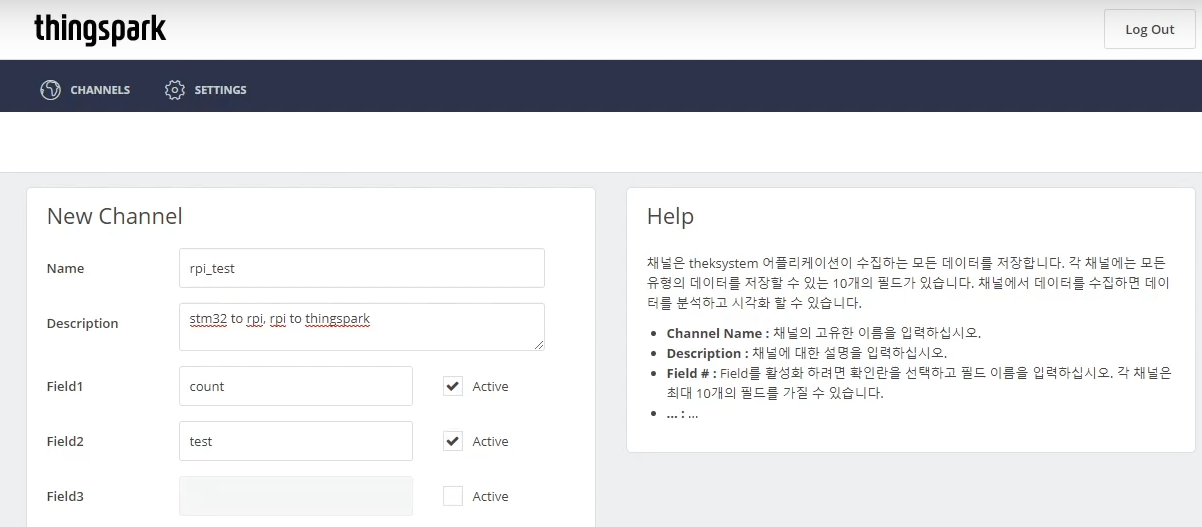Click the Active label next to Field1
Image resolution: width=1202 pixels, height=527 pixels.
pyautogui.click(x=490, y=386)
